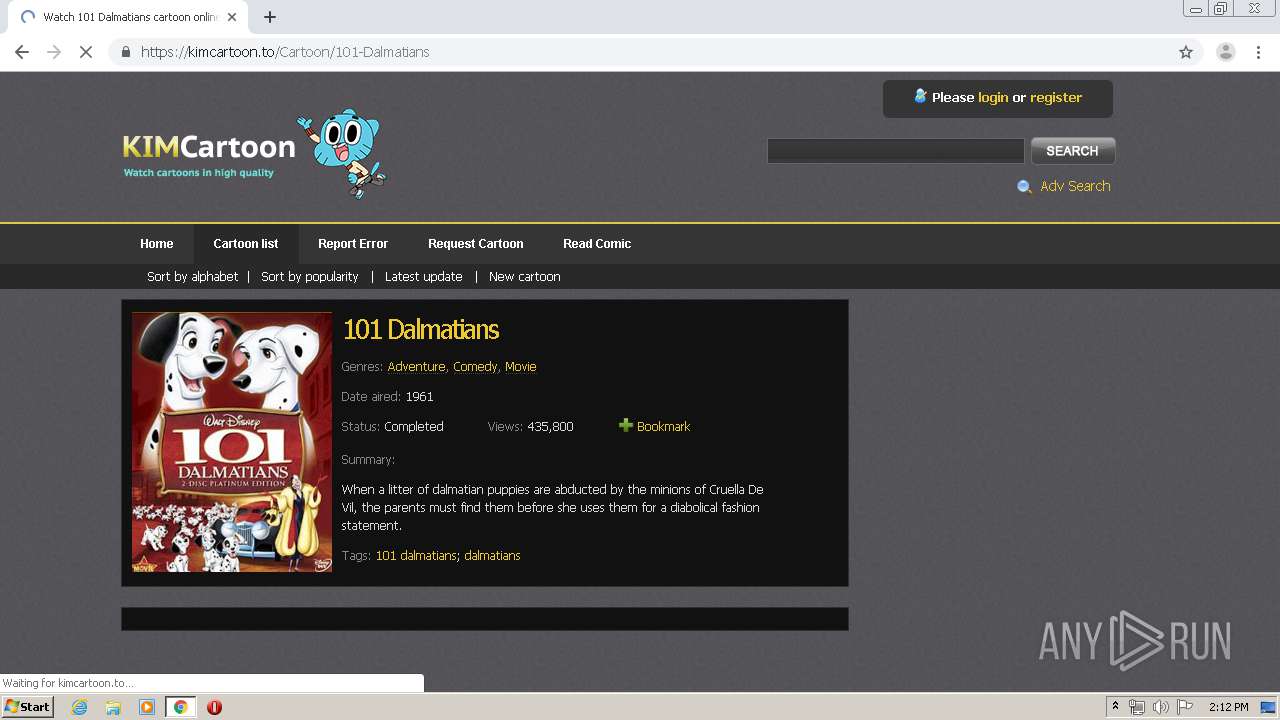Open the 'dalmatians' tag

tap(492, 556)
